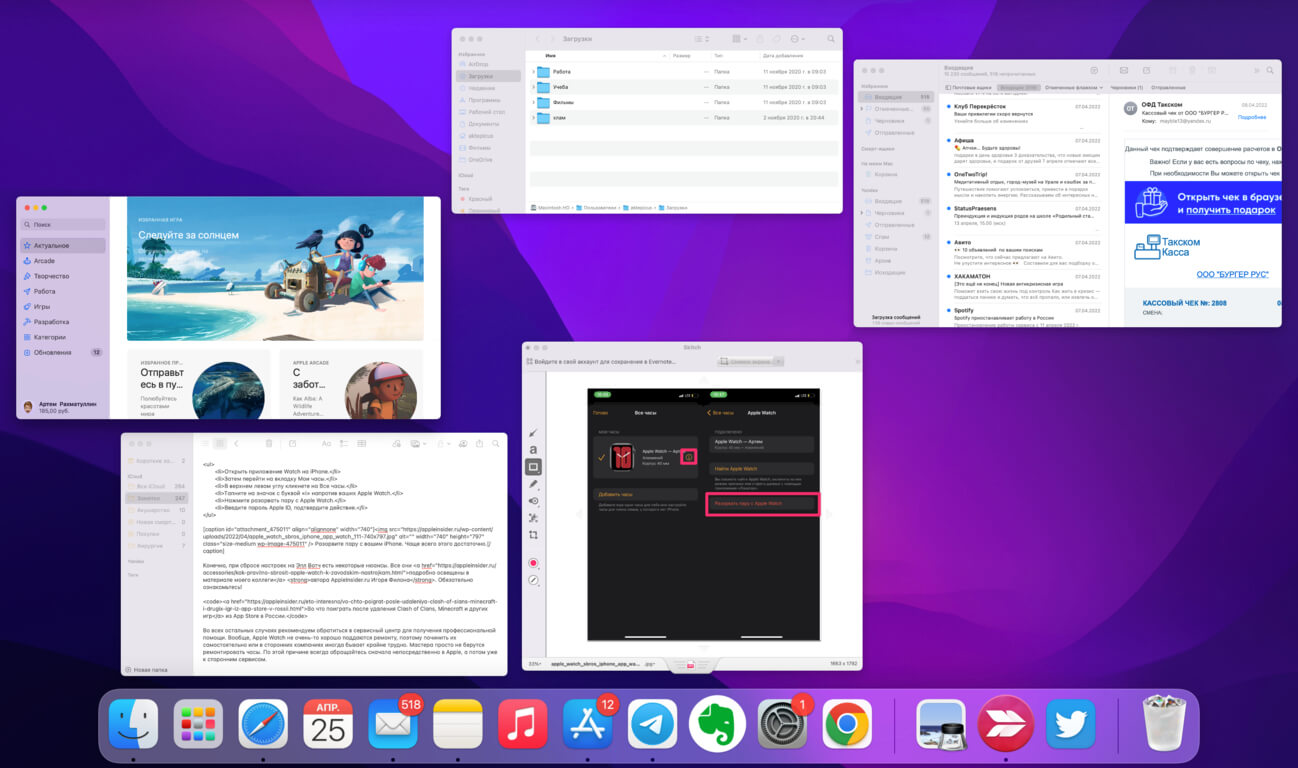Open the Trash in the Dock
The height and width of the screenshot is (768, 1298).
coord(1164,724)
